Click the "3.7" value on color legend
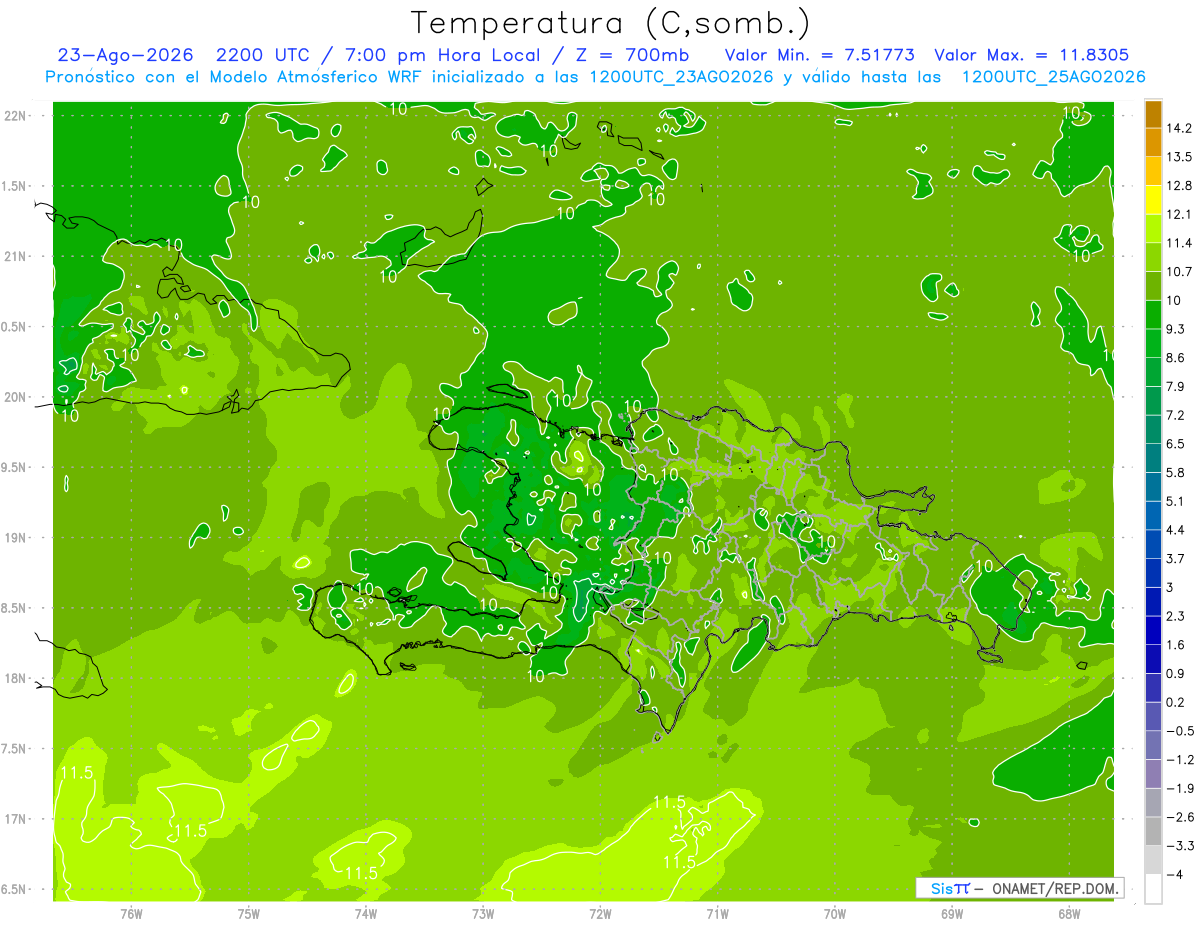Viewport: 1200px width, 927px height. click(x=1177, y=559)
